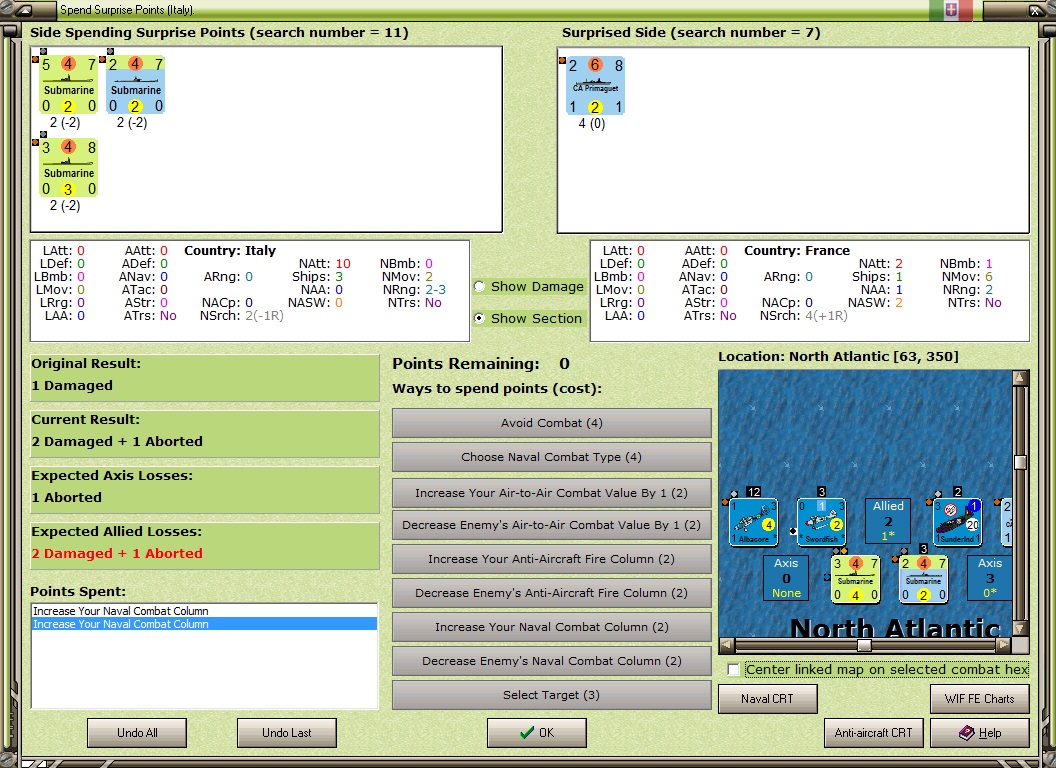This screenshot has width=1056, height=768.
Task: Click yellow submarine 3-4-7 on map
Action: point(855,579)
